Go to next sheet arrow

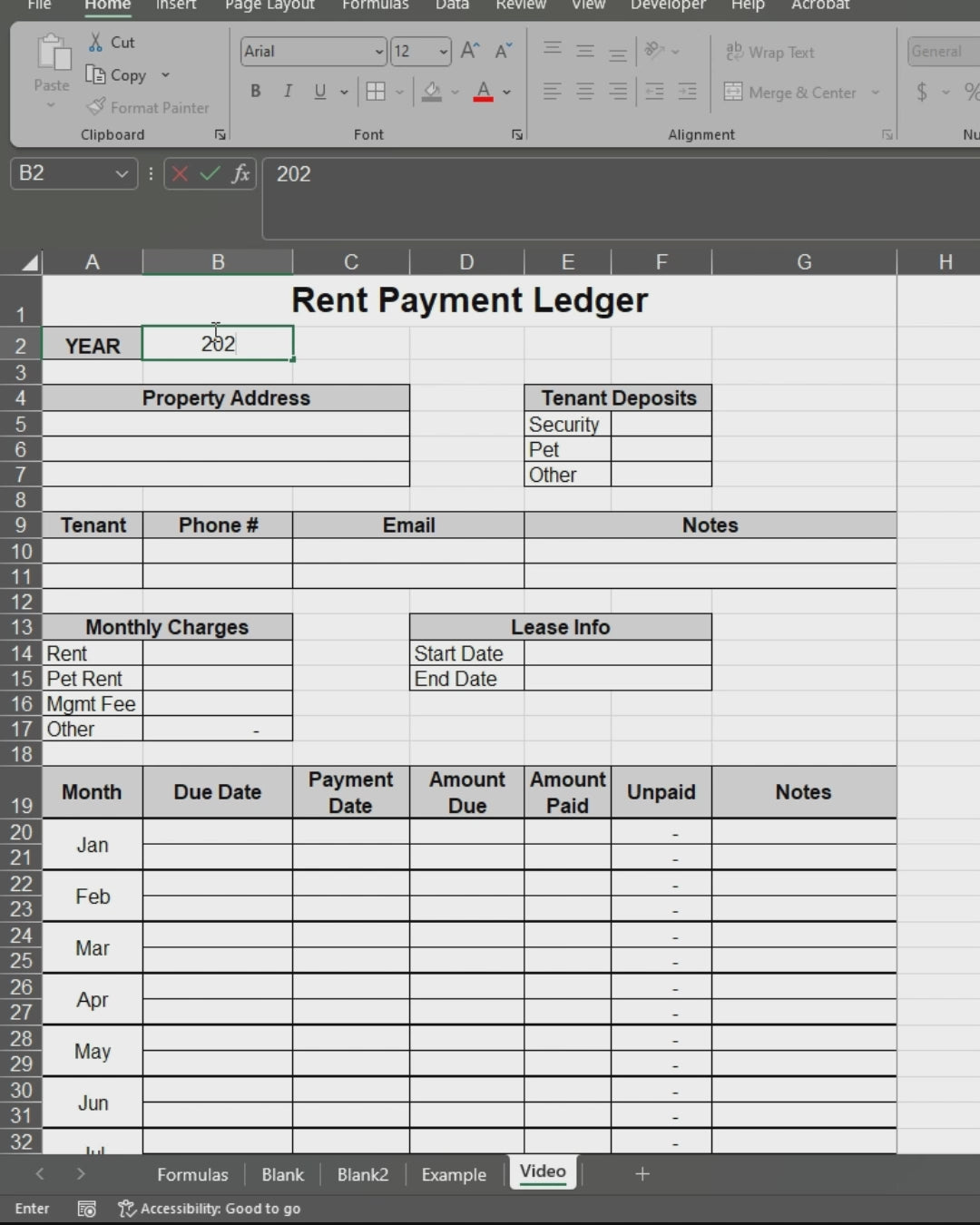point(81,1174)
